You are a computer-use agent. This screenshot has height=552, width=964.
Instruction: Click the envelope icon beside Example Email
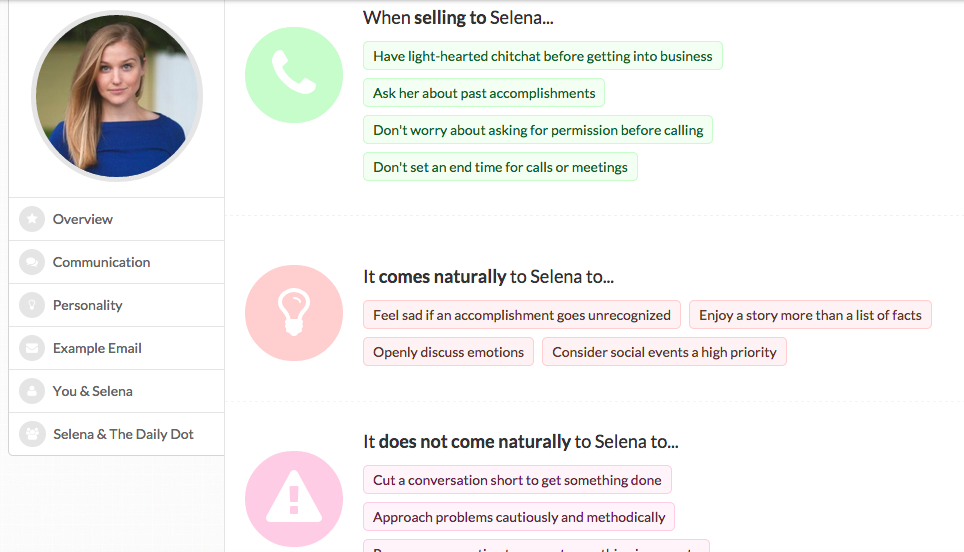[x=32, y=348]
